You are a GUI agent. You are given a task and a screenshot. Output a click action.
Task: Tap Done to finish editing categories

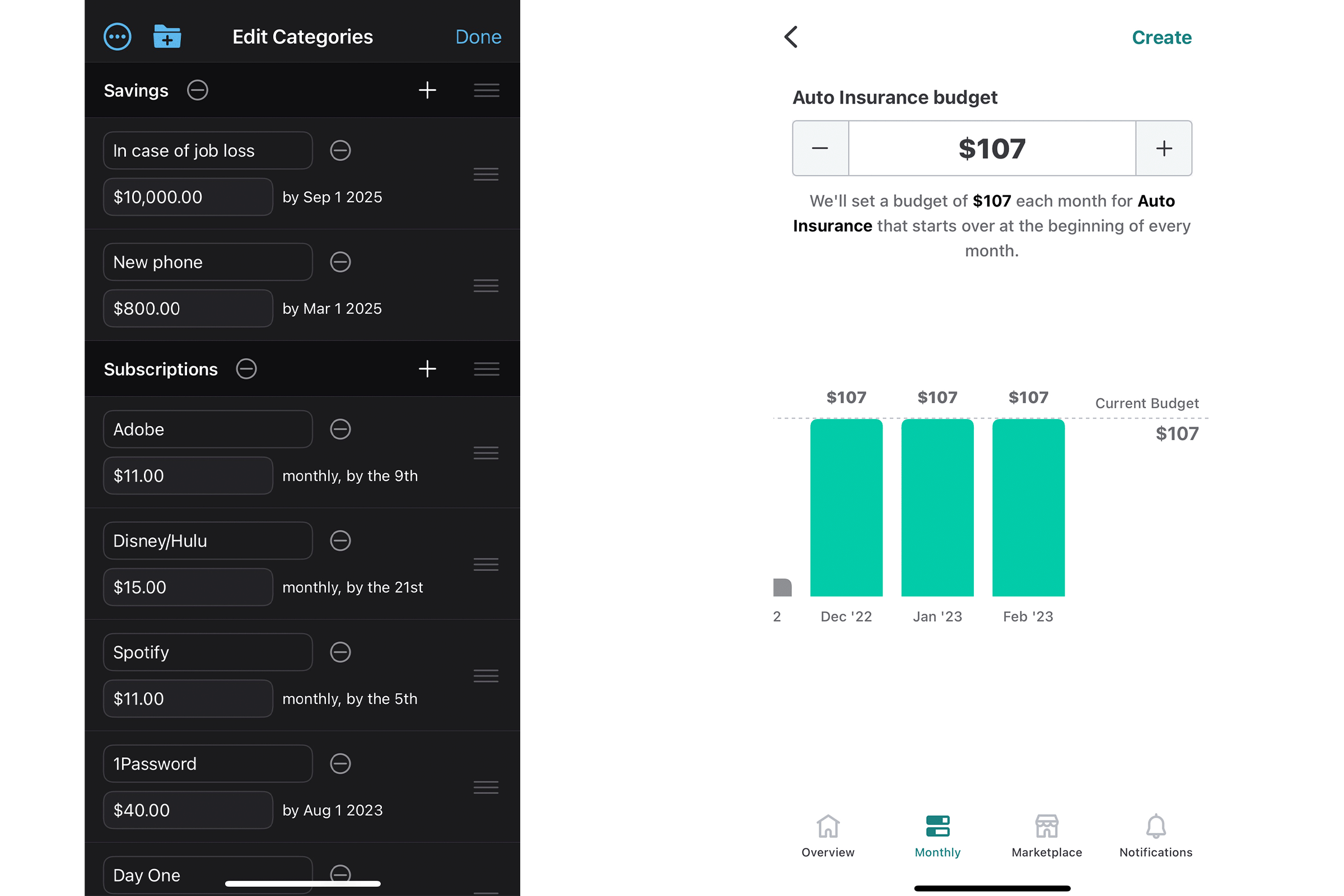478,36
